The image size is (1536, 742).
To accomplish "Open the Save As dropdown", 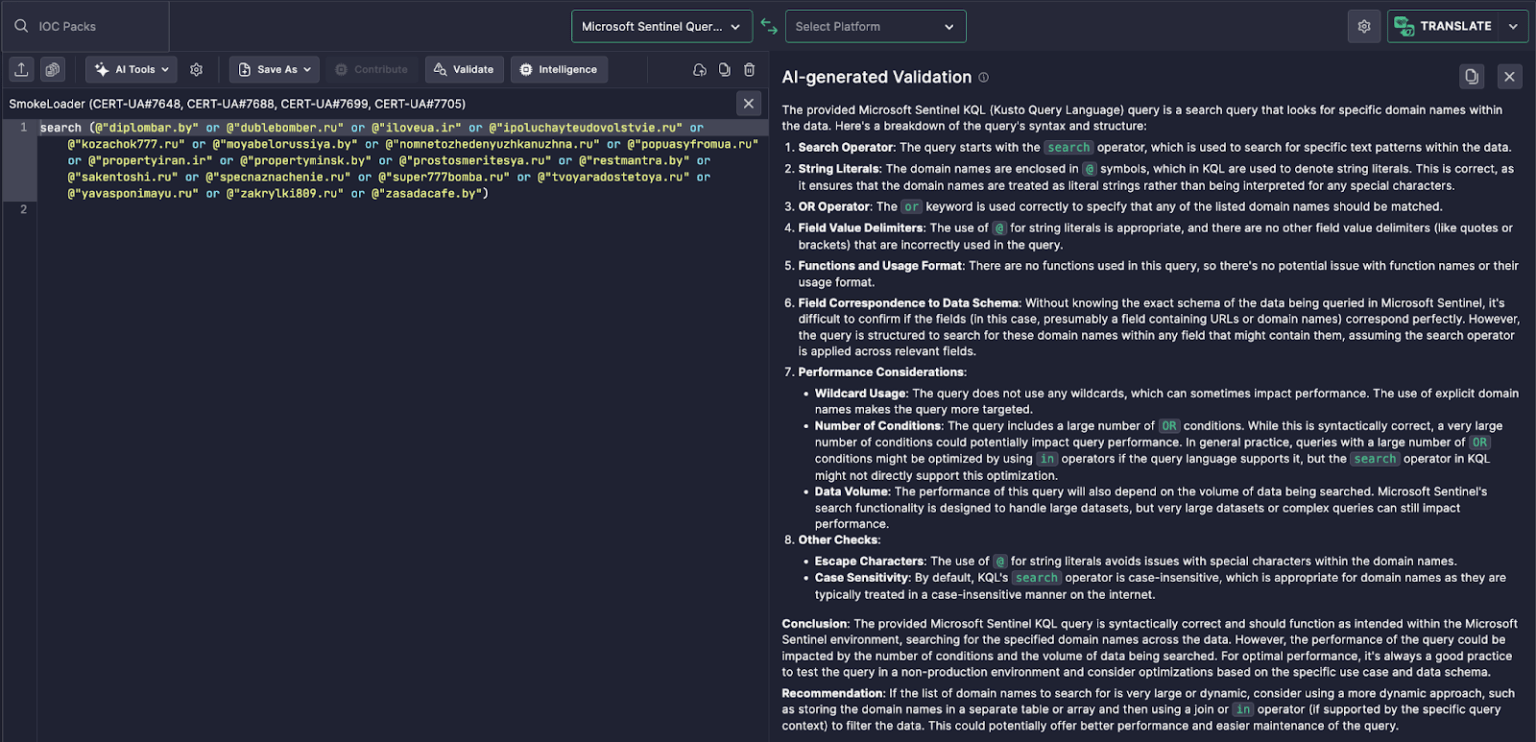I will 273,69.
